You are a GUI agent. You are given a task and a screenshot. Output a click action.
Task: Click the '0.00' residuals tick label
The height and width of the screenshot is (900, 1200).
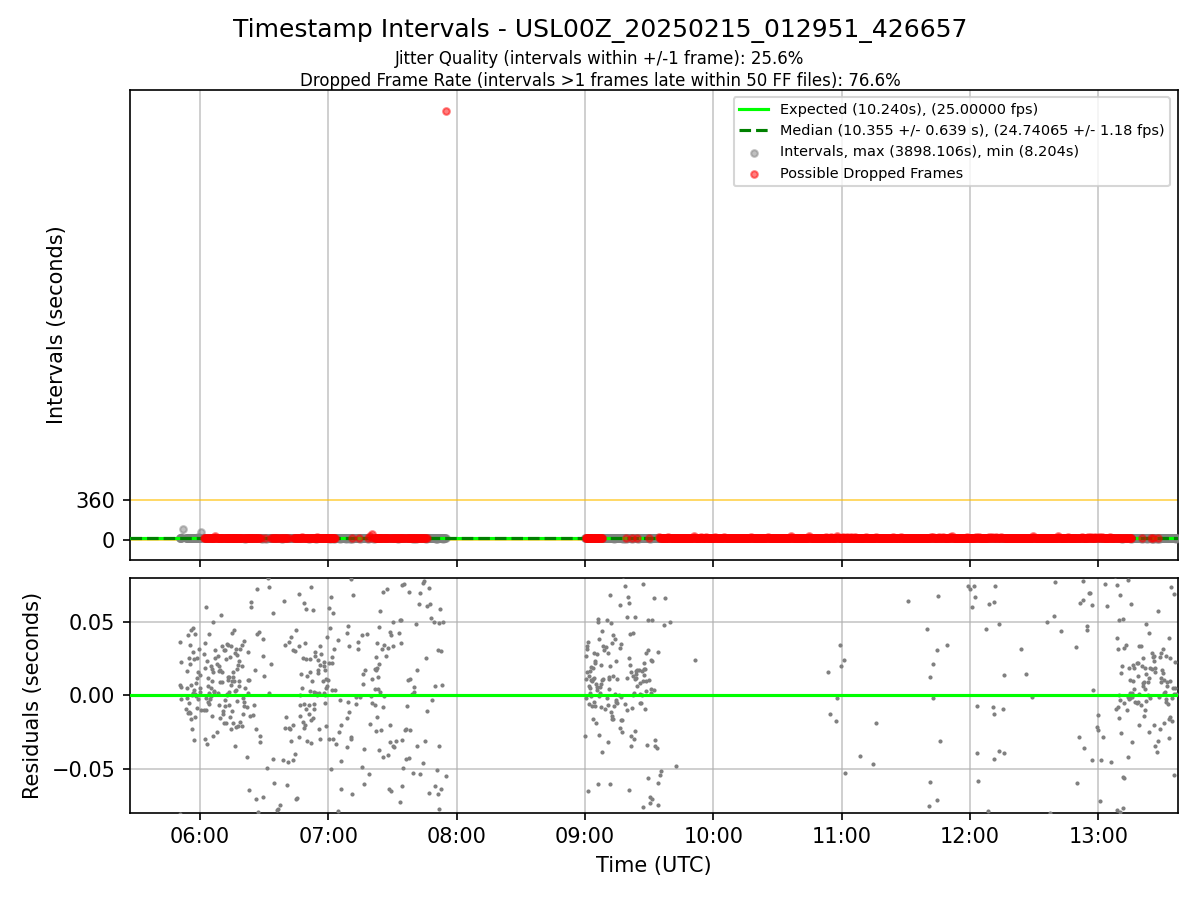(93, 696)
